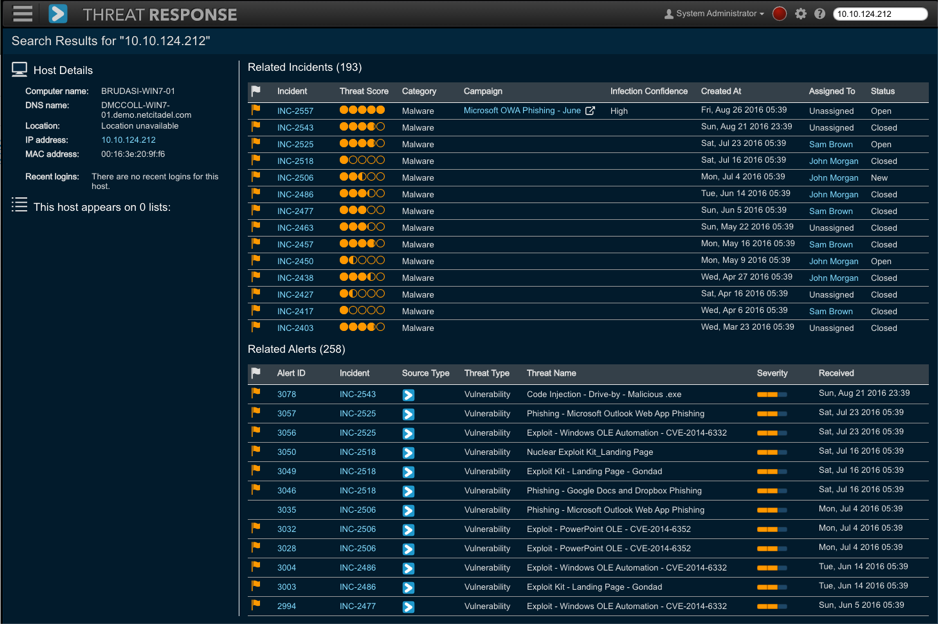Click the Related Alerts (258) heading

click(296, 349)
